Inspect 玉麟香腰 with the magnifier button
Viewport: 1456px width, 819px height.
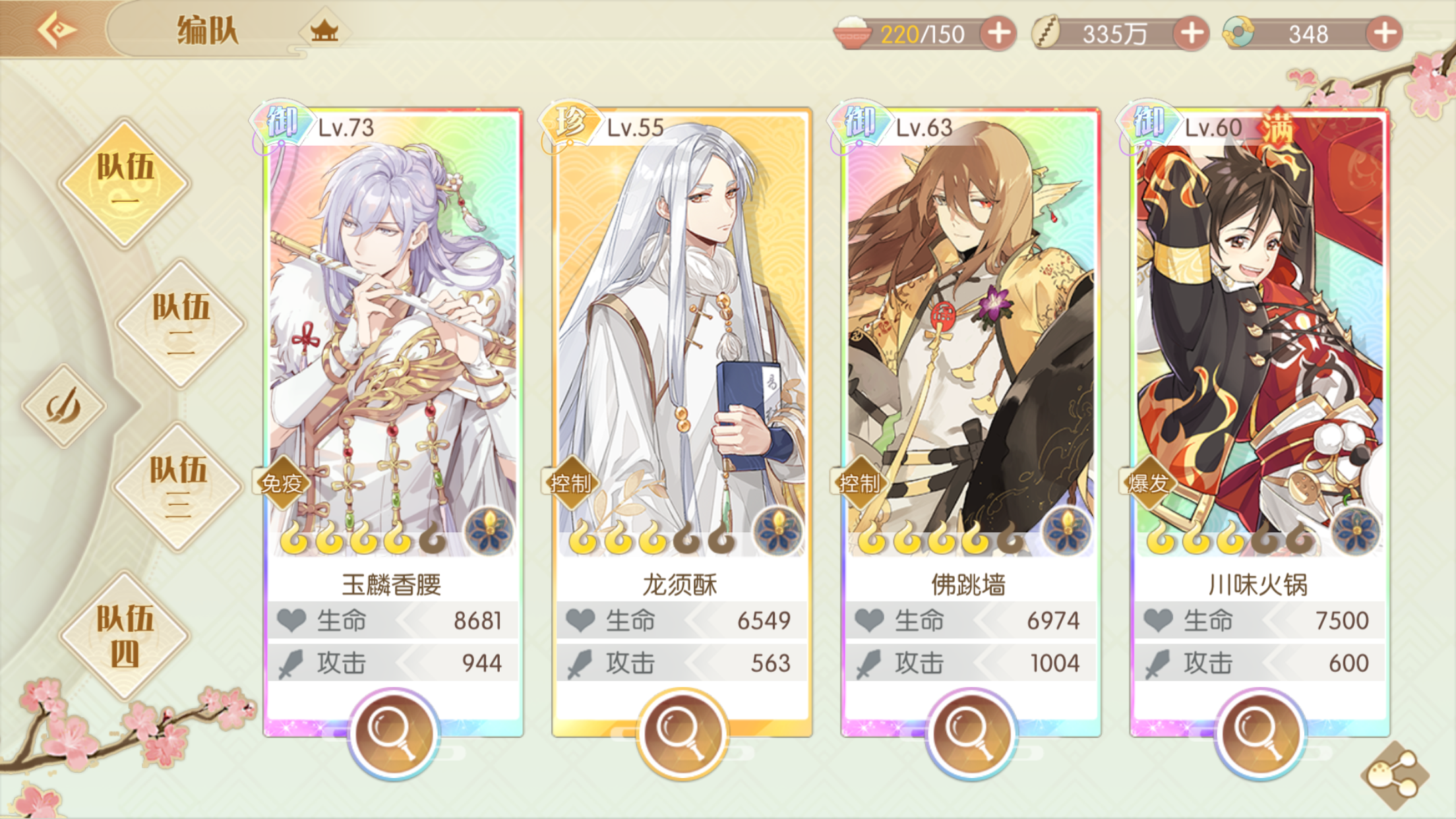pyautogui.click(x=393, y=734)
